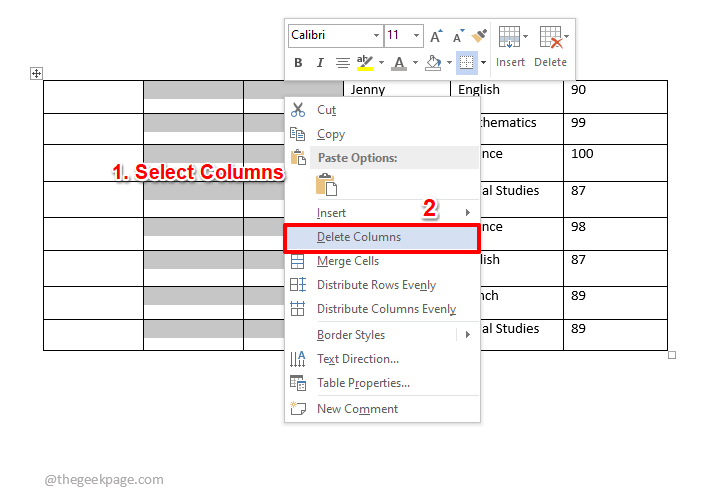The width and height of the screenshot is (721, 501).
Task: Click the center align icon
Action: (x=342, y=63)
